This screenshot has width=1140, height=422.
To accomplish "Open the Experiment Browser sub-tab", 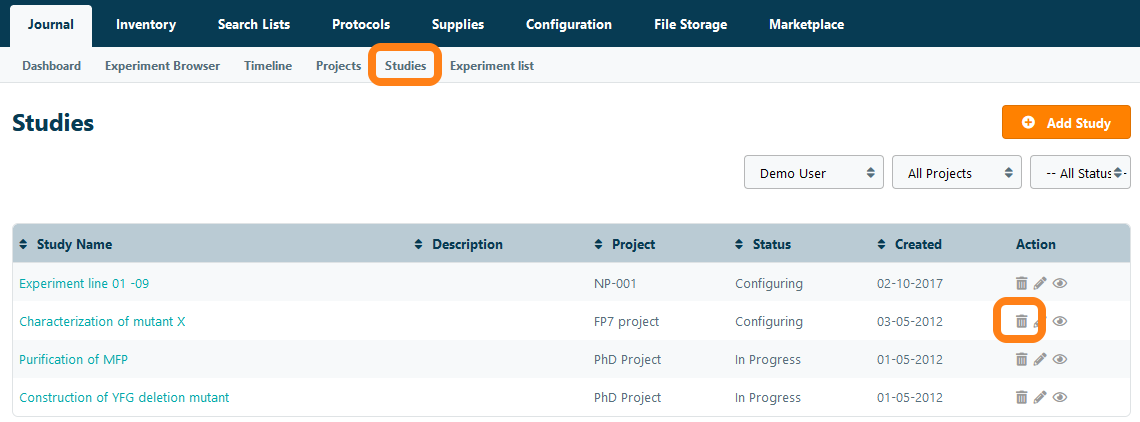I will 162,66.
